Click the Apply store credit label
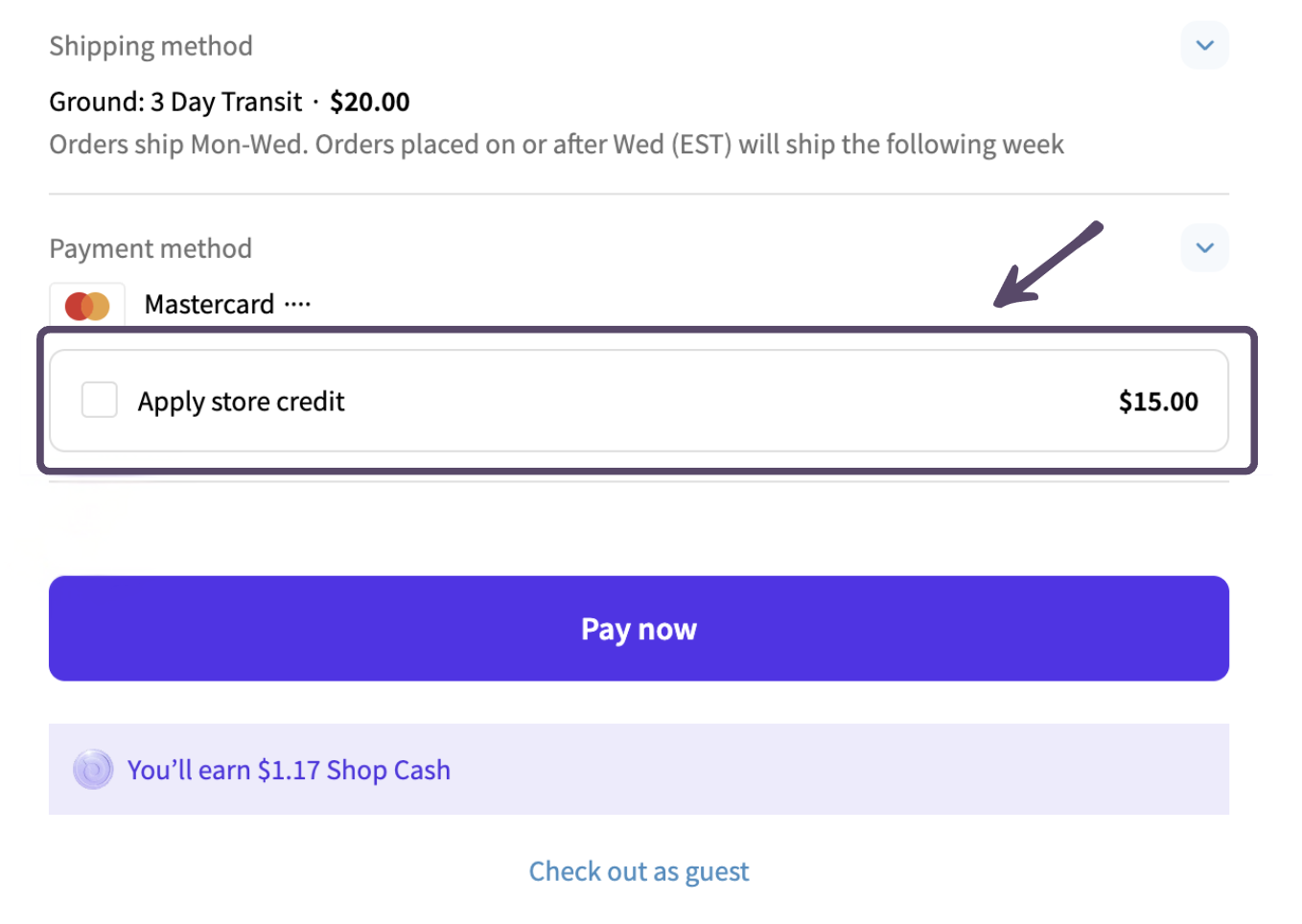The image size is (1302, 924). pos(241,402)
